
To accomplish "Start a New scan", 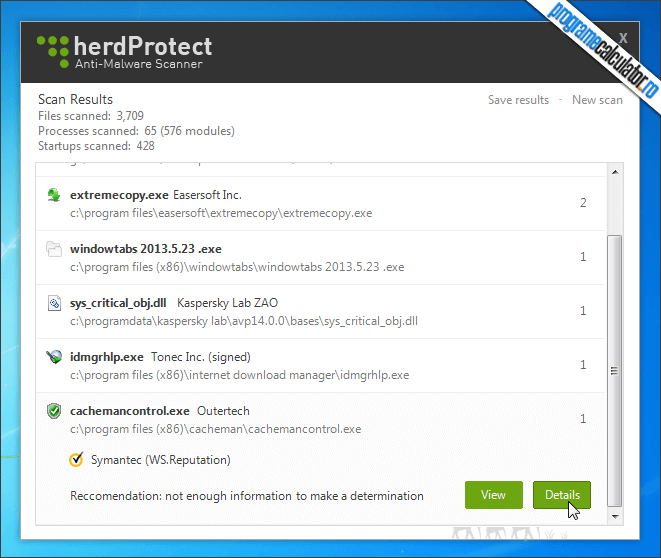I will pyautogui.click(x=597, y=100).
